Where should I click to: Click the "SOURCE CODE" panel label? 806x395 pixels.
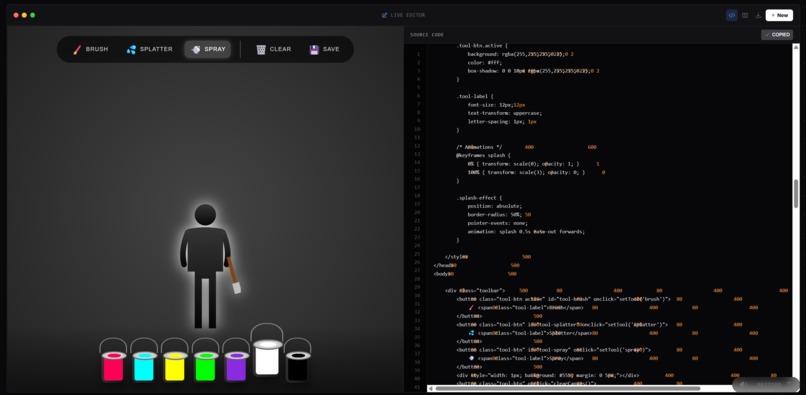click(x=427, y=35)
